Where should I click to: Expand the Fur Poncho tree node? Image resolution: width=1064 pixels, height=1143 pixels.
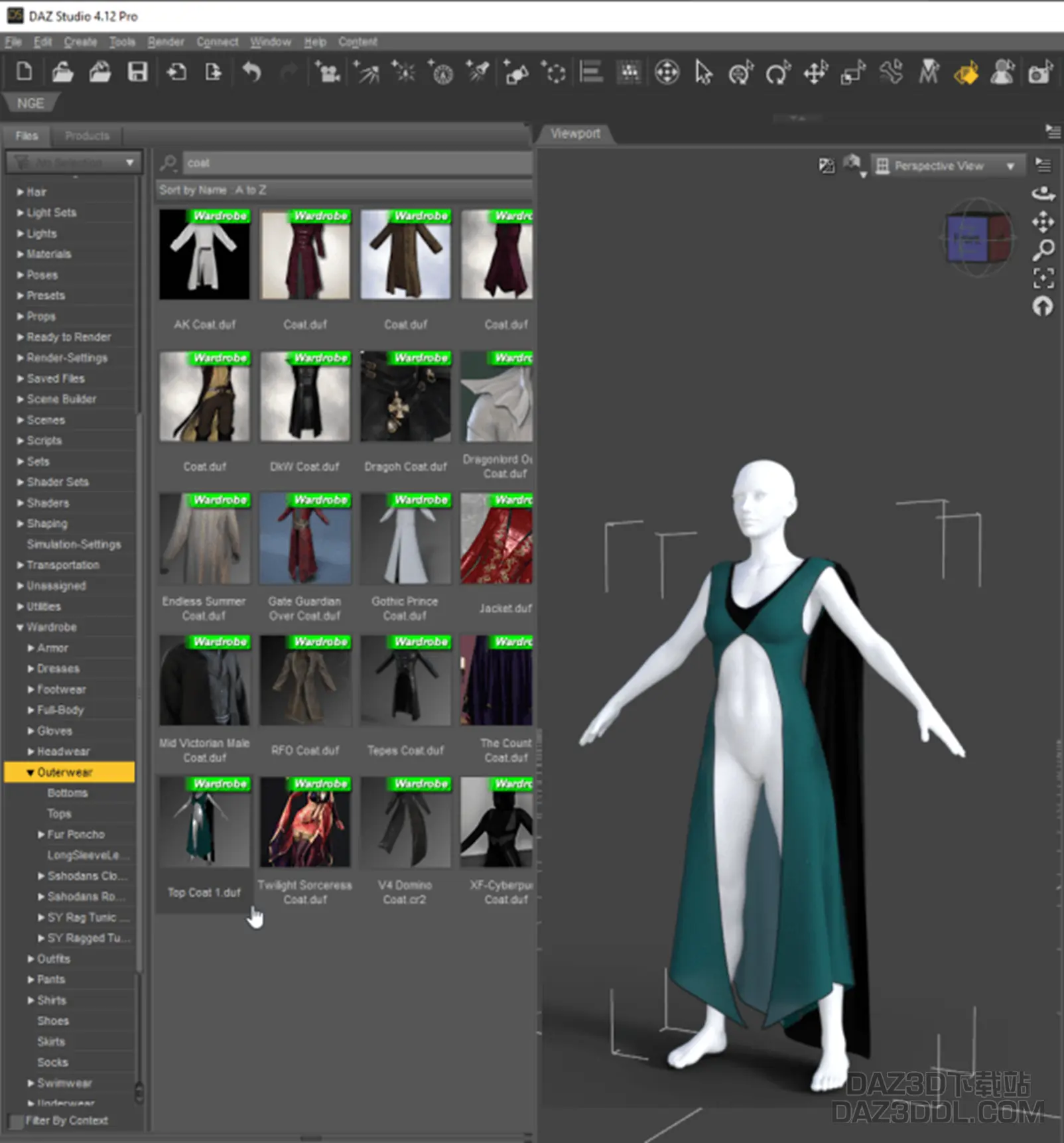click(41, 835)
